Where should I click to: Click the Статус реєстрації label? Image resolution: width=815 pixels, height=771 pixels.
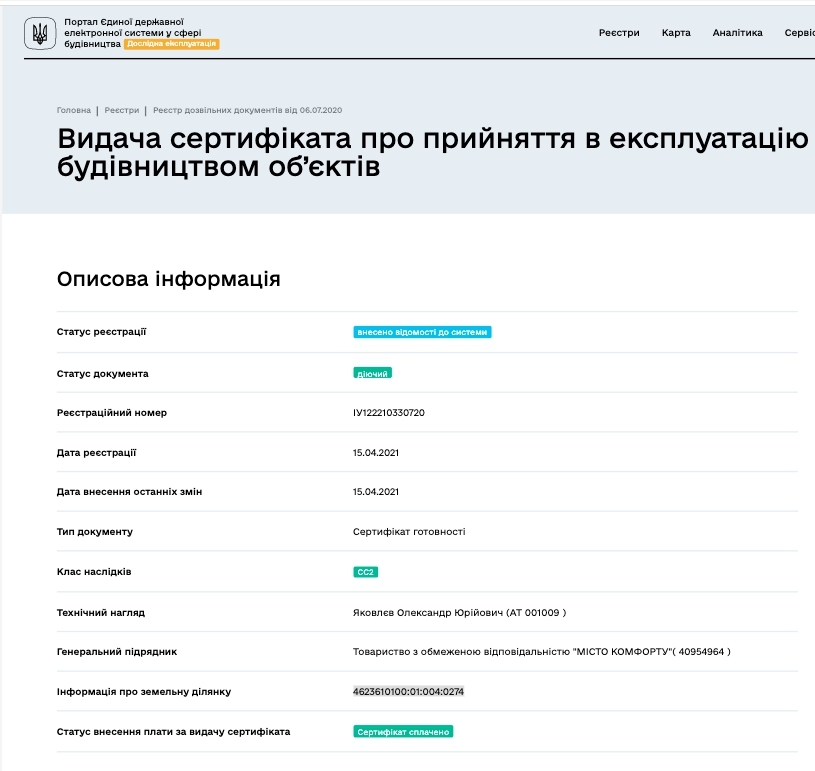click(101, 332)
